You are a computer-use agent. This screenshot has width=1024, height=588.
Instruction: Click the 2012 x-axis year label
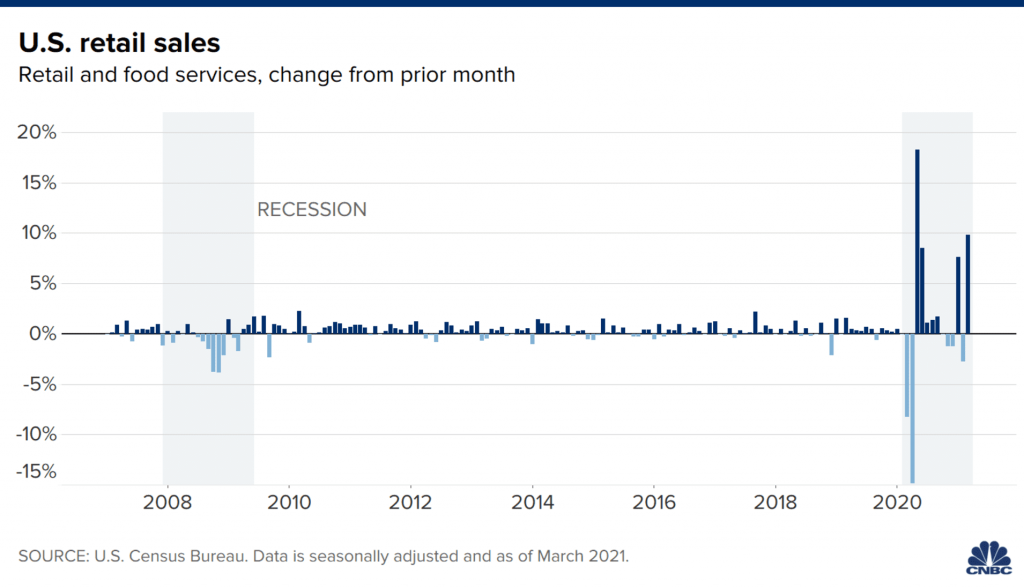tap(411, 502)
